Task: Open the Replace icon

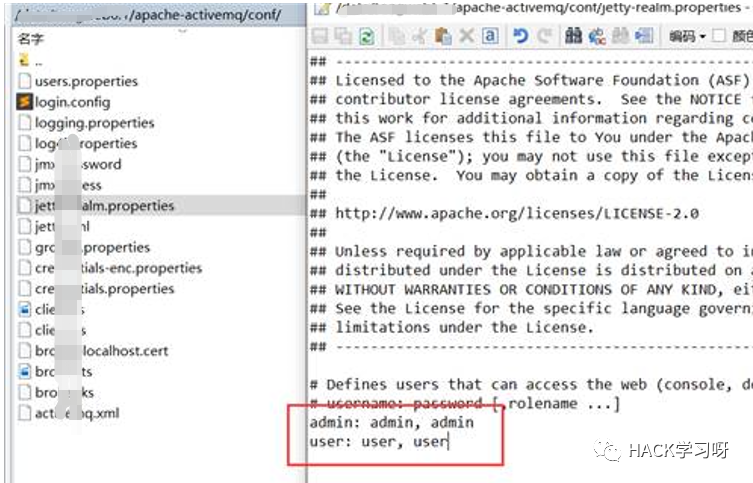Action: (597, 36)
